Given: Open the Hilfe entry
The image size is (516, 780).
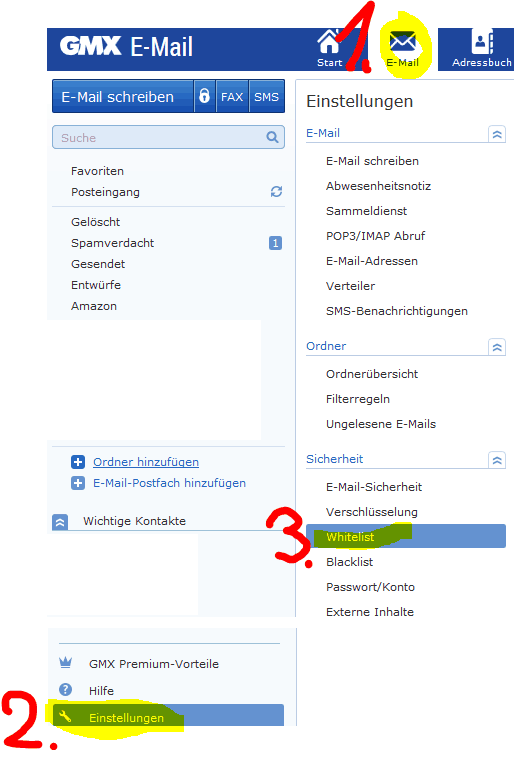Looking at the screenshot, I should 101,691.
